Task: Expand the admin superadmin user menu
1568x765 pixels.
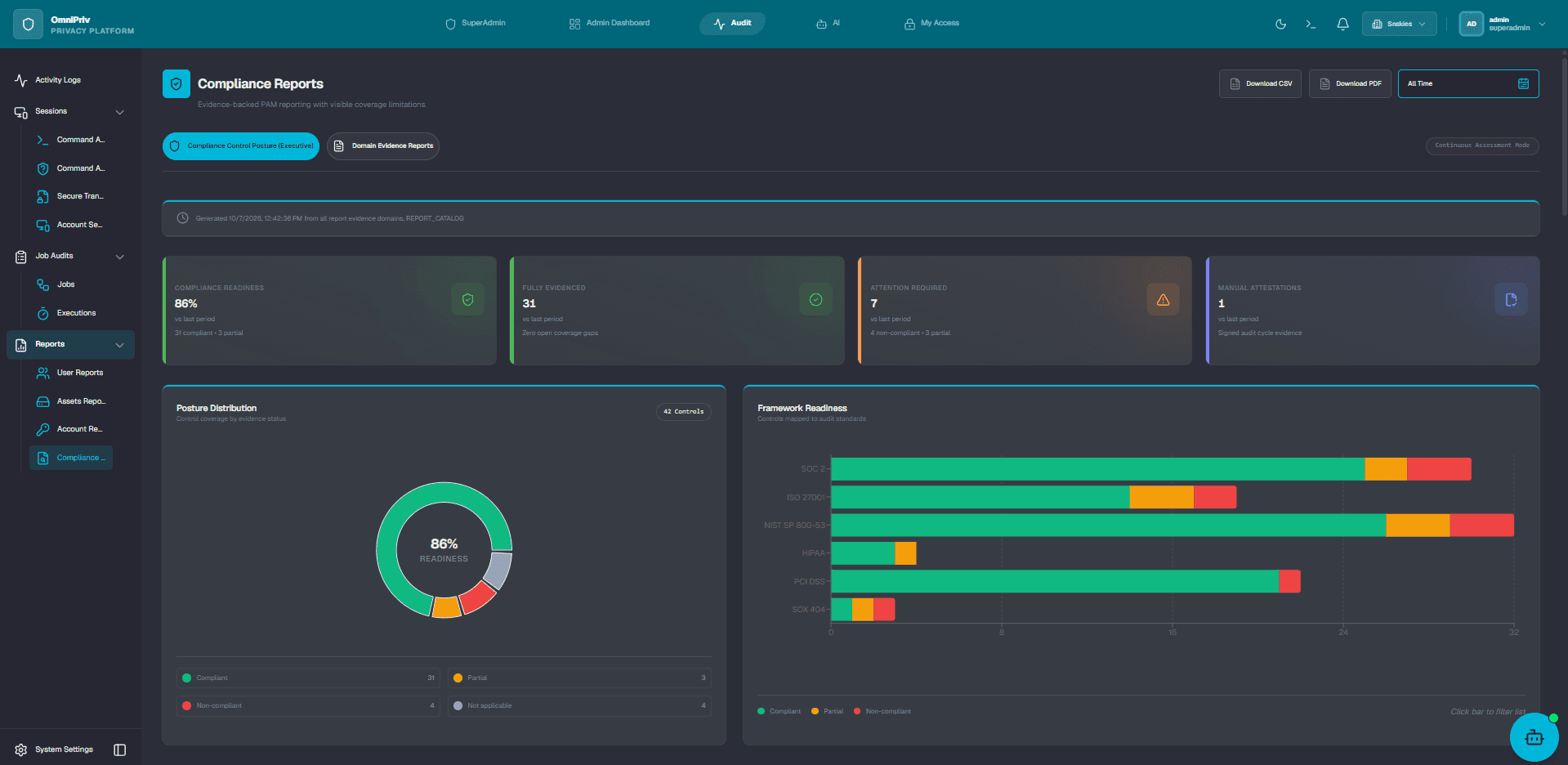Action: pos(1503,24)
